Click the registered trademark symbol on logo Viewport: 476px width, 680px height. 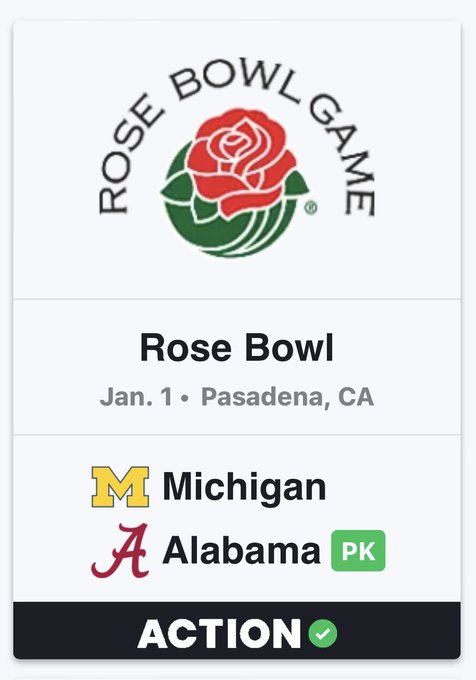pos(311,208)
